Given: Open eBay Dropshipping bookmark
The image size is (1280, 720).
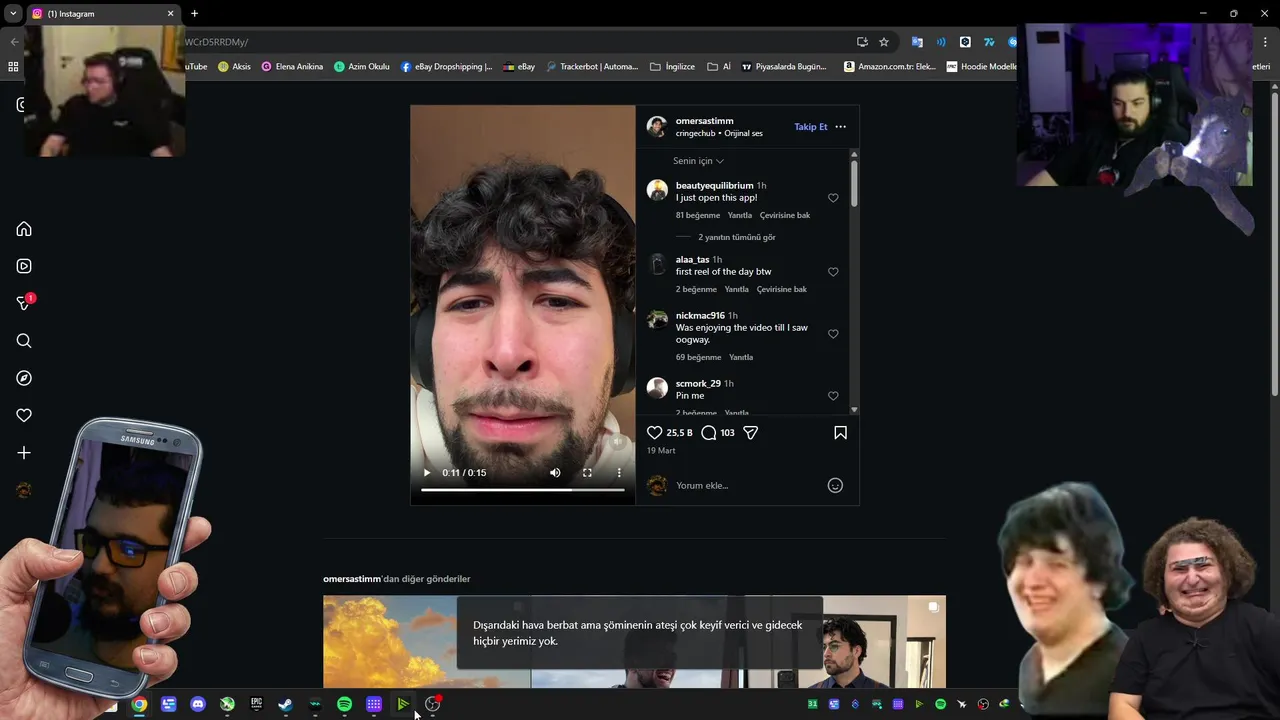Looking at the screenshot, I should (446, 67).
